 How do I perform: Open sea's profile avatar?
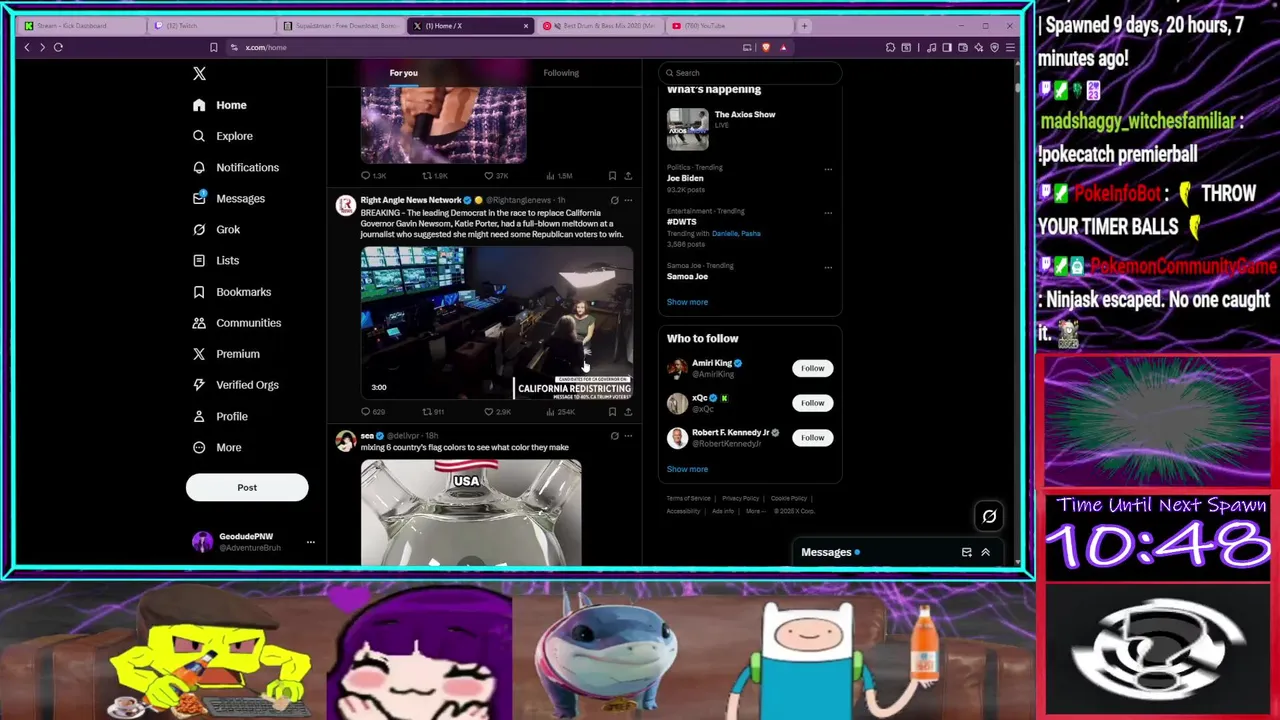click(x=346, y=441)
